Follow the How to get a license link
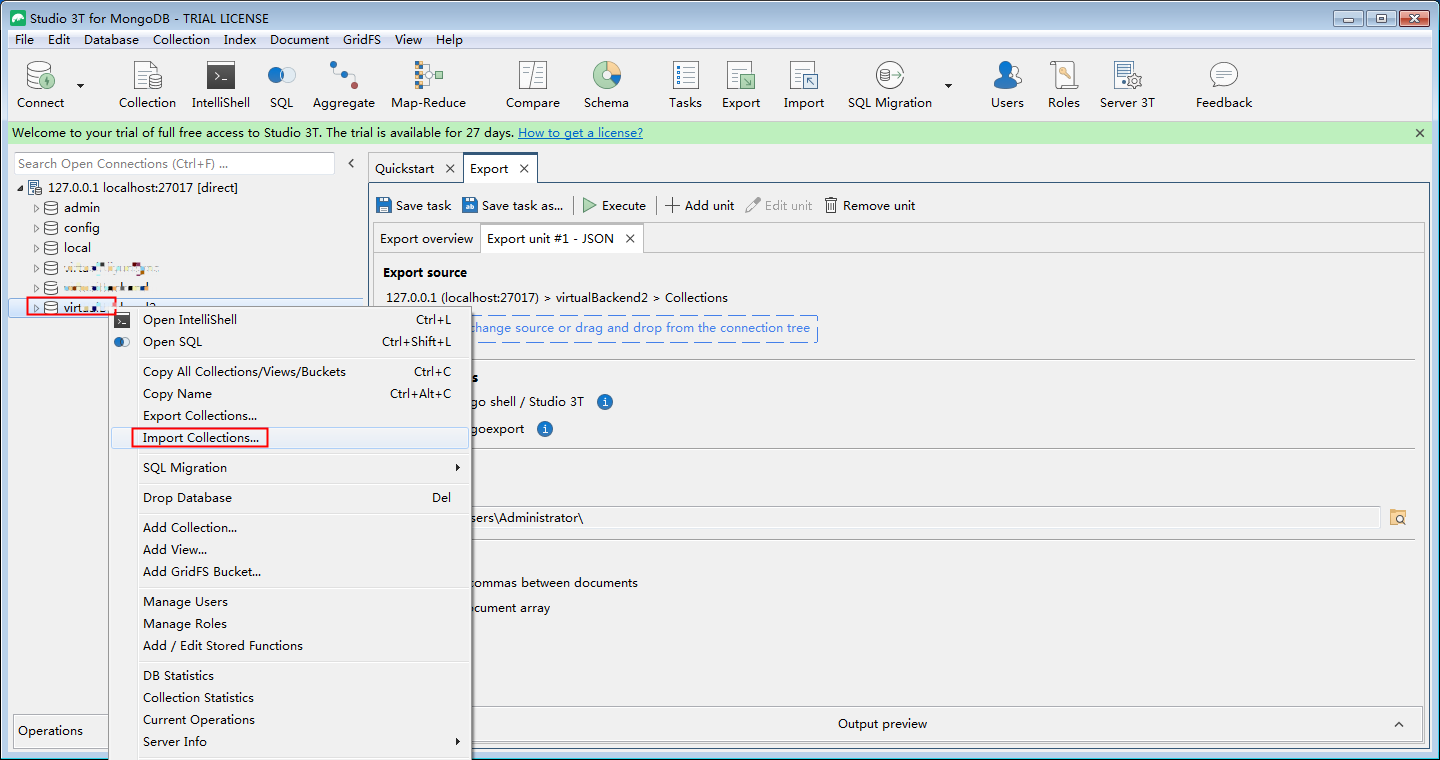1440x760 pixels. (580, 133)
